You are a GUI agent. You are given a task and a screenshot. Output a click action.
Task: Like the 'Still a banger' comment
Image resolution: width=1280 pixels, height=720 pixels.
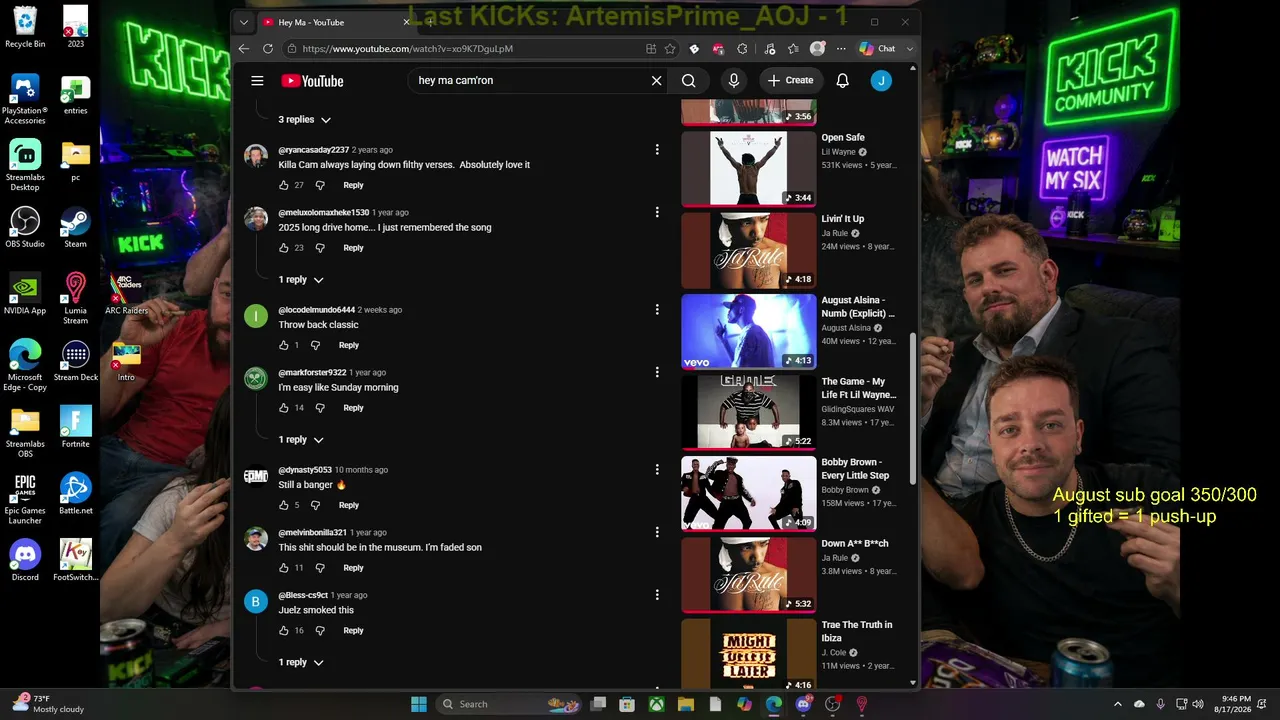pyautogui.click(x=284, y=505)
